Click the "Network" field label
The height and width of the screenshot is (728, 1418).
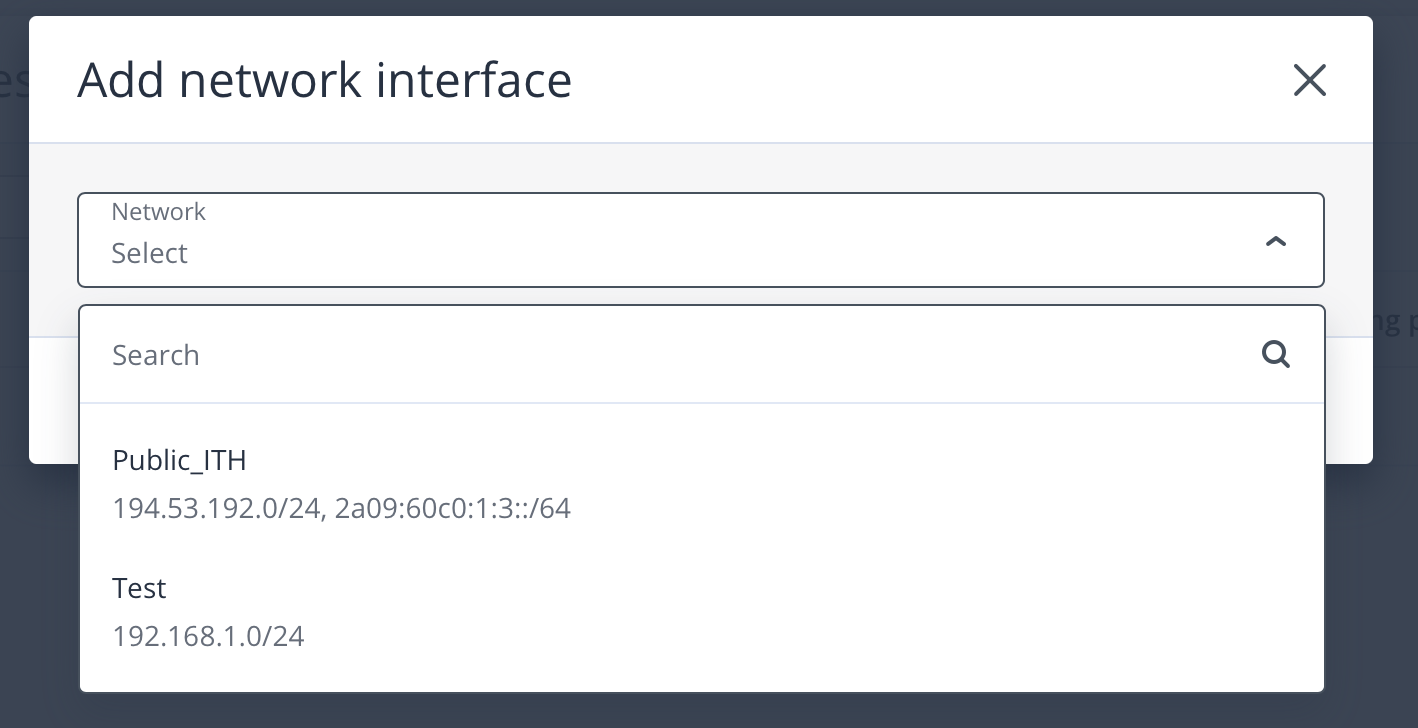point(158,212)
